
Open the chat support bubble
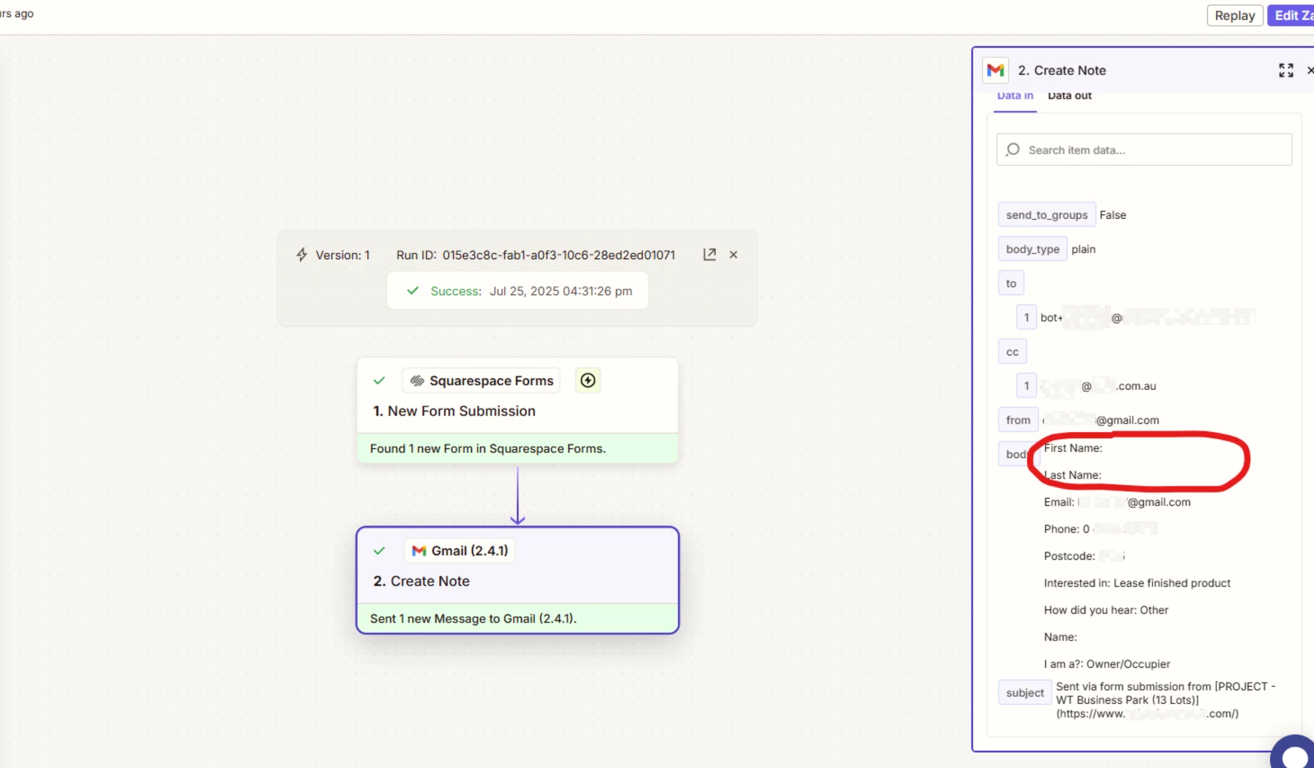pos(1295,754)
